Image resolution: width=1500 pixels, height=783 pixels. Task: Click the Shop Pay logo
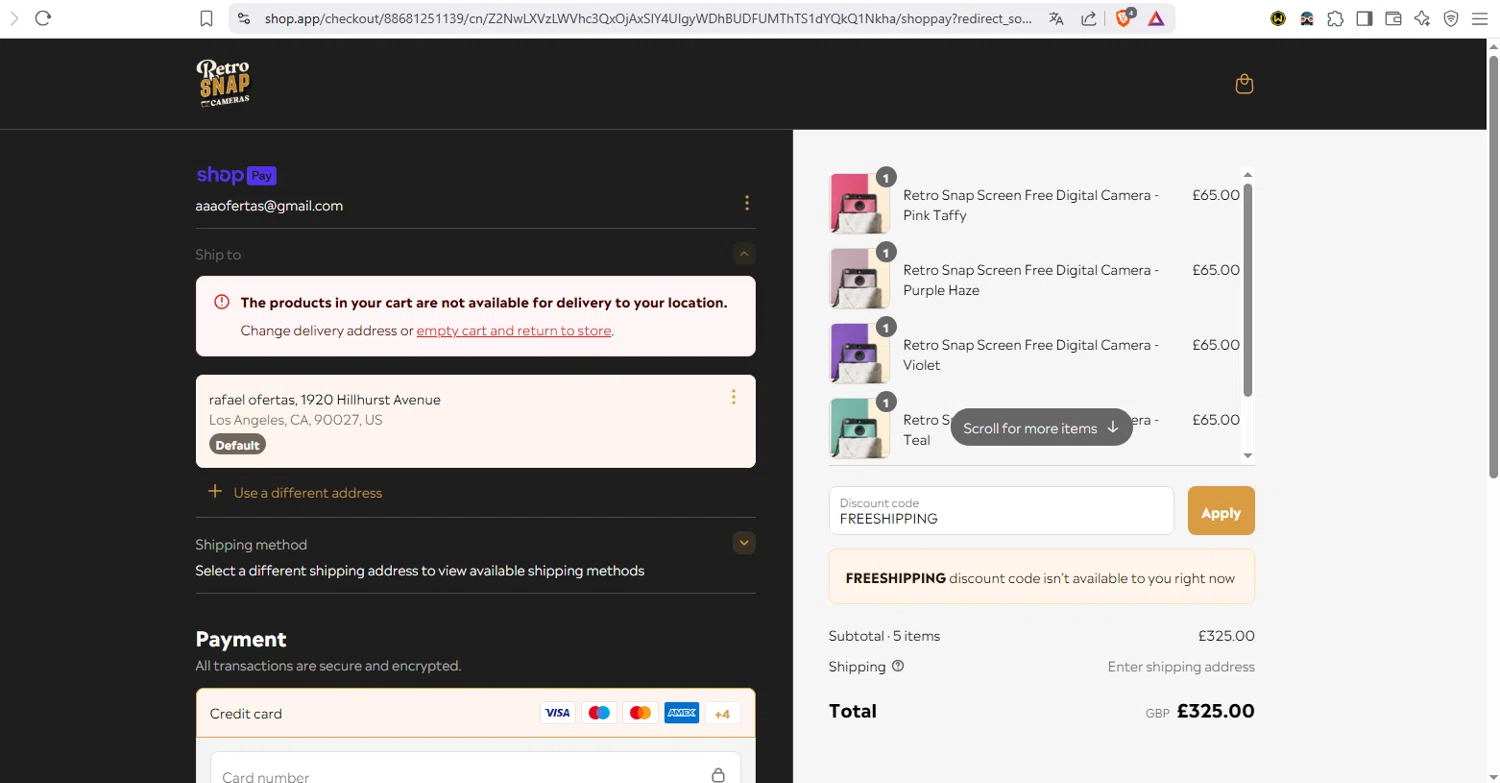236,175
